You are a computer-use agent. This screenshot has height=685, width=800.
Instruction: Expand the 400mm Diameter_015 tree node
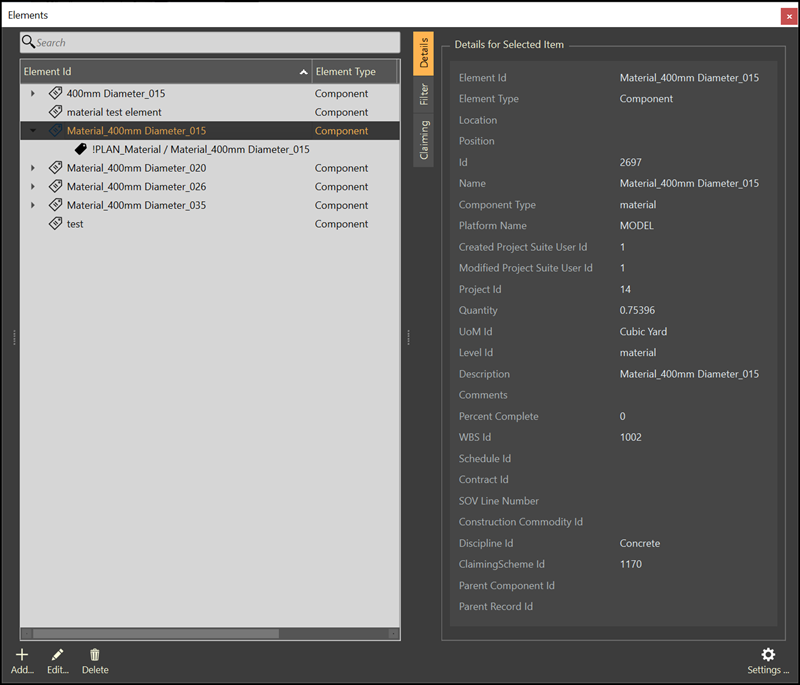(33, 94)
